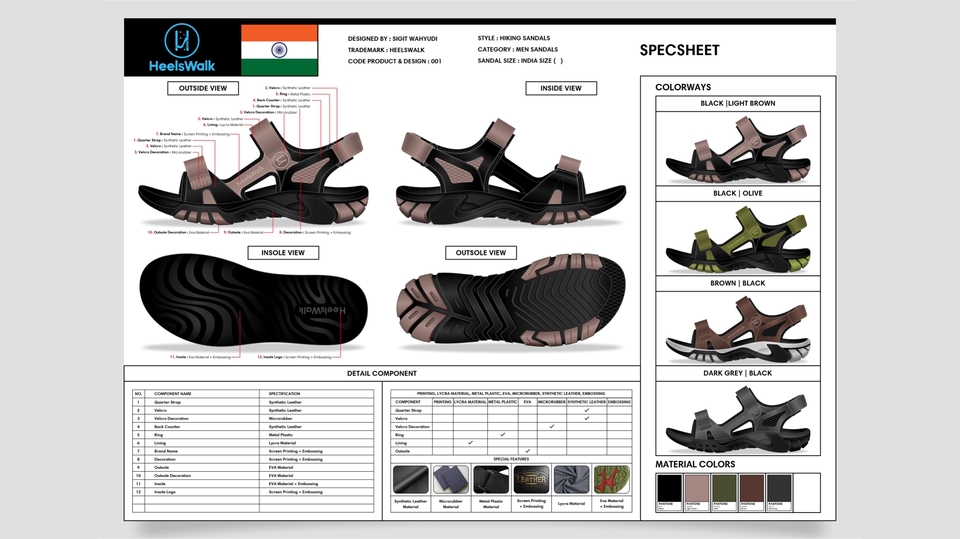Viewport: 960px width, 539px height.
Task: Select the Lycra Material sample image
Action: (x=571, y=481)
